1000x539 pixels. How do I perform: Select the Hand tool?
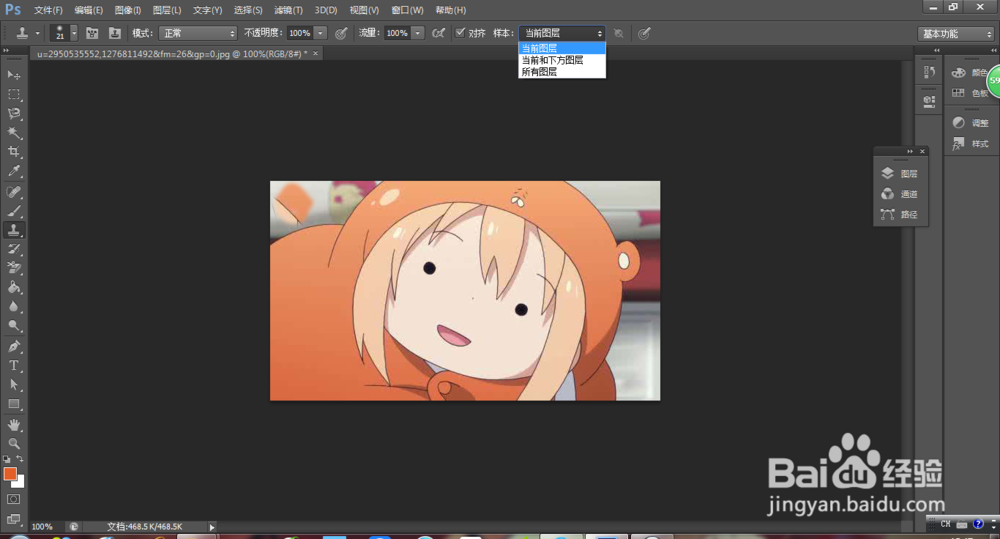click(x=13, y=425)
